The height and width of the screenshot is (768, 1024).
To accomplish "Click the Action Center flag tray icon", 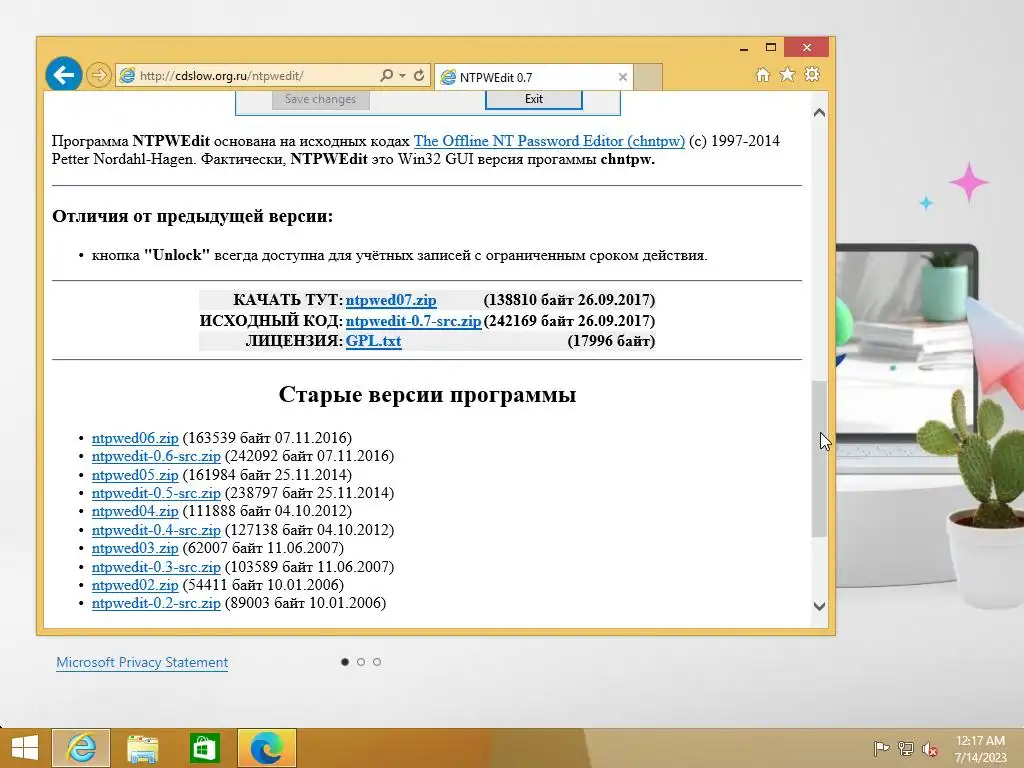I will click(x=881, y=748).
